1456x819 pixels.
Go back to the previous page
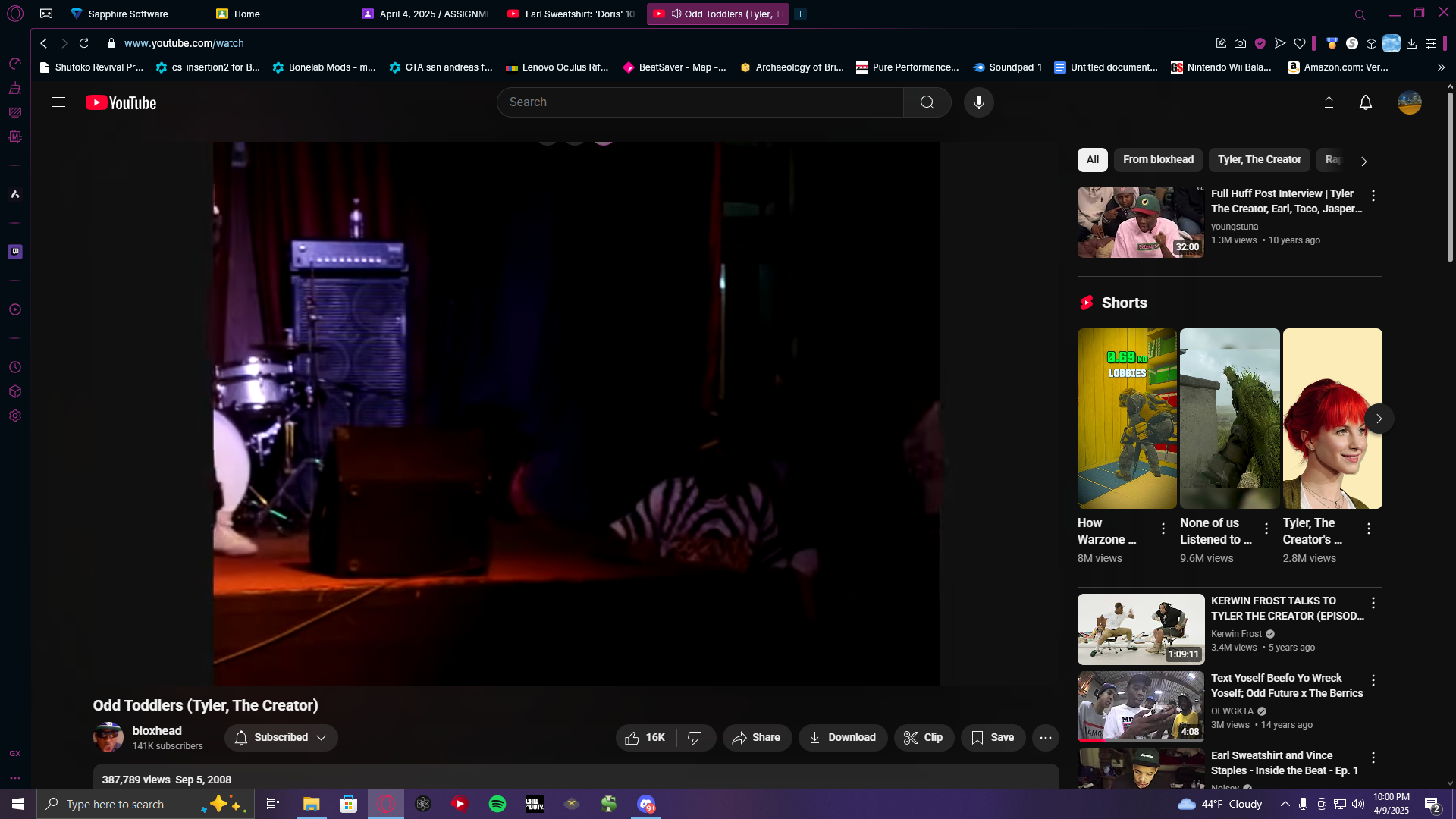44,43
